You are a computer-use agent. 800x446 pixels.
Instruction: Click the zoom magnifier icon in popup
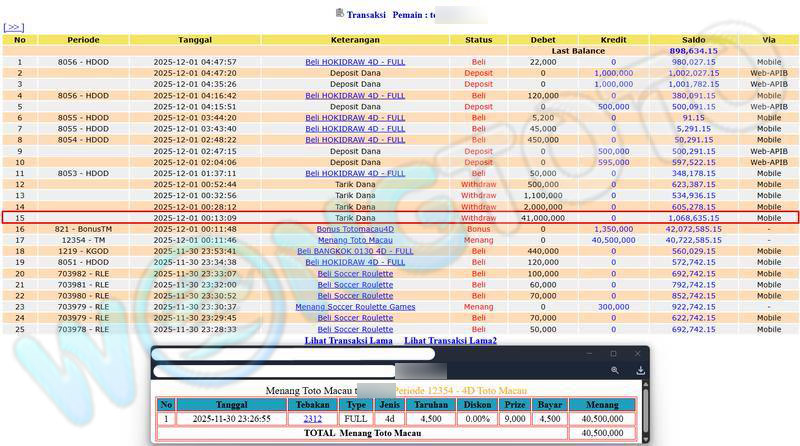coord(616,370)
